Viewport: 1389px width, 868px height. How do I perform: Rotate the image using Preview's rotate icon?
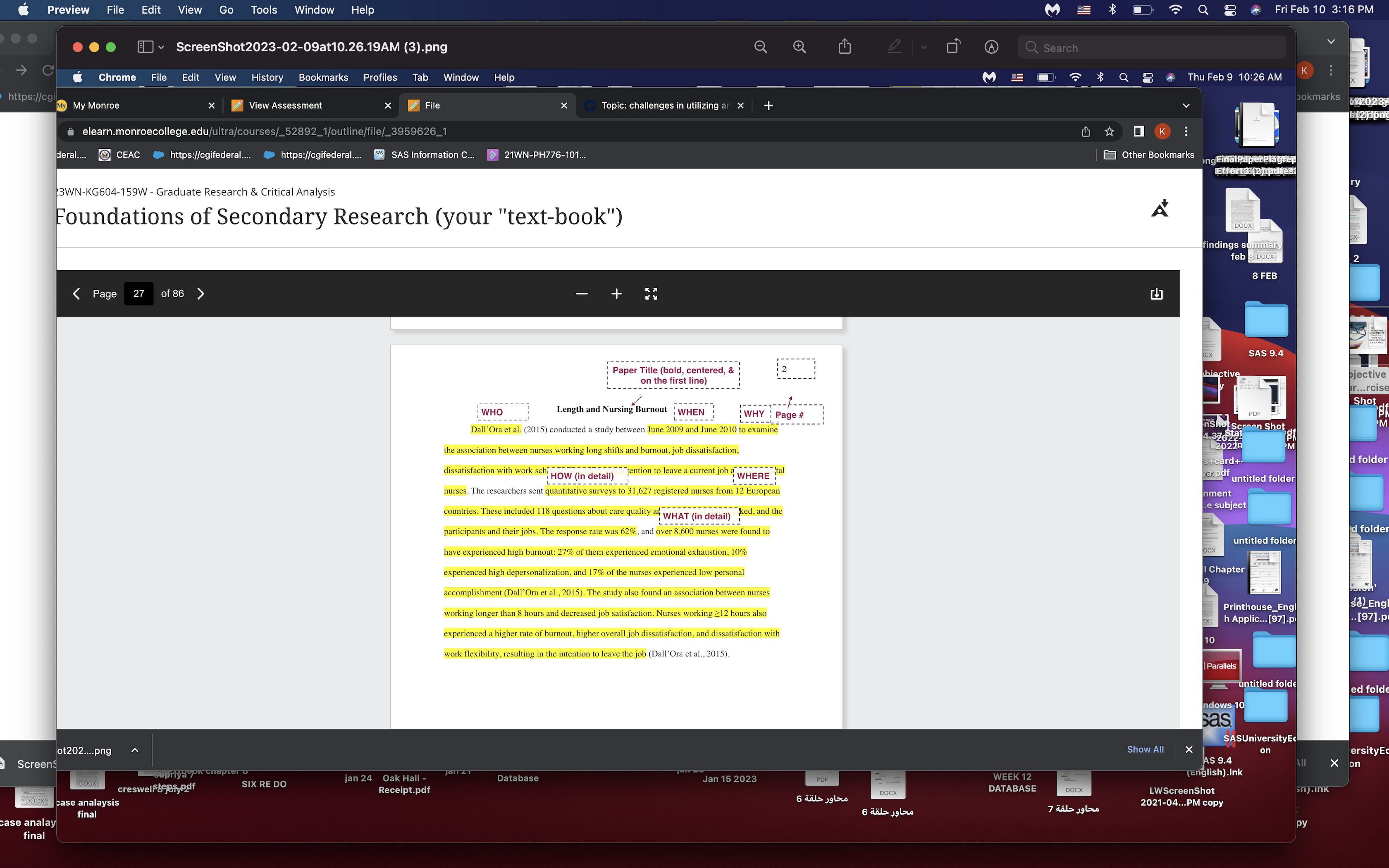[953, 47]
